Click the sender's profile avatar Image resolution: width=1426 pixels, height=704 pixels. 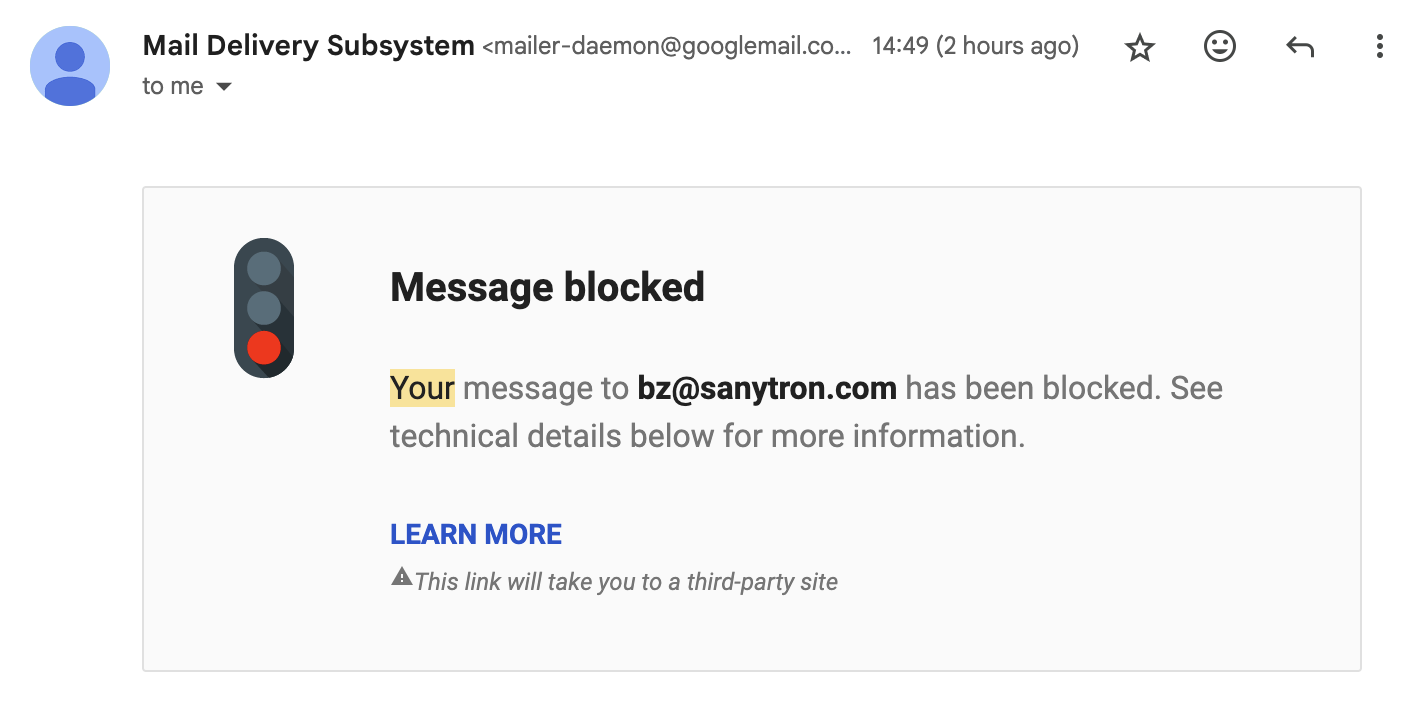pyautogui.click(x=70, y=66)
